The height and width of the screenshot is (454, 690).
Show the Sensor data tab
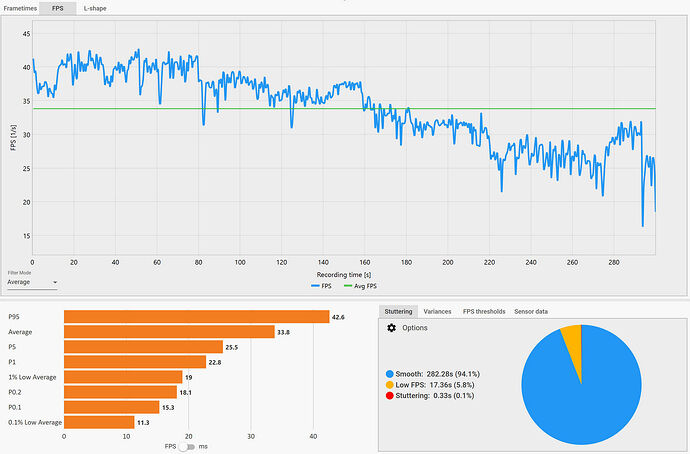531,311
